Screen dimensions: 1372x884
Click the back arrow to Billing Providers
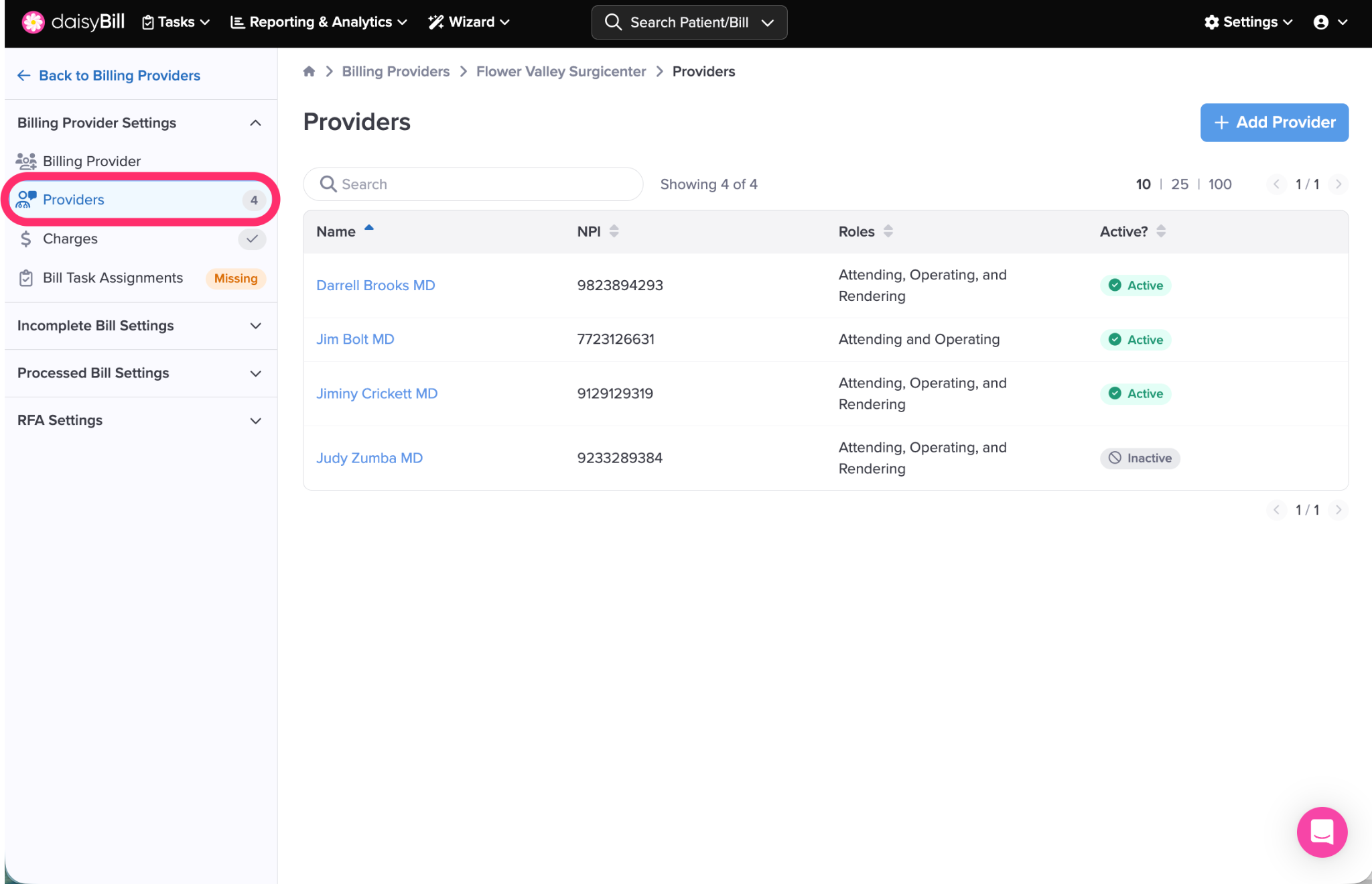click(x=24, y=75)
